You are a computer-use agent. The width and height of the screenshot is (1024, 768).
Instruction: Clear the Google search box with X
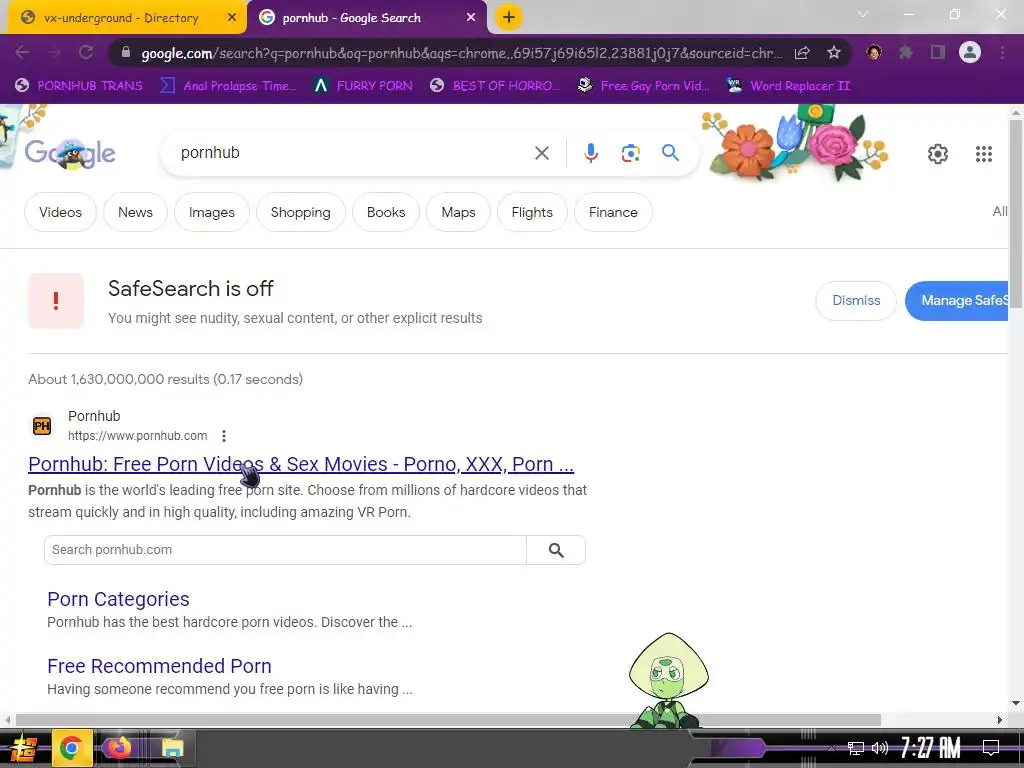tap(541, 153)
